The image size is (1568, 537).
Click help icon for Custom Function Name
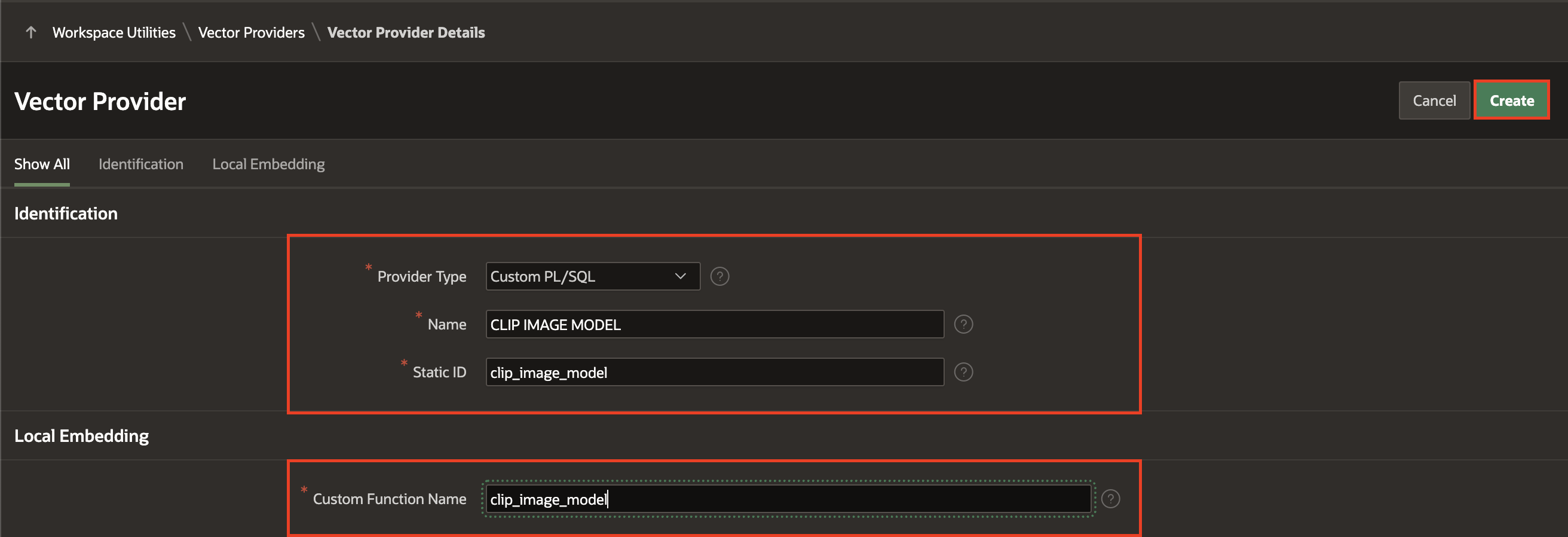coord(1110,499)
